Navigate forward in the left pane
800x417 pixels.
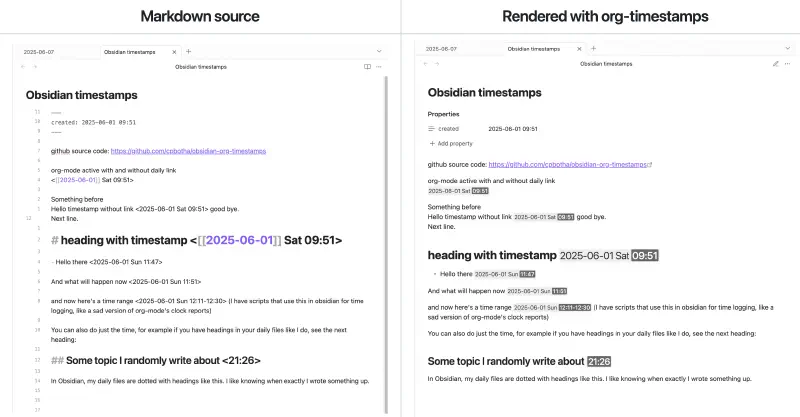pyautogui.click(x=35, y=67)
